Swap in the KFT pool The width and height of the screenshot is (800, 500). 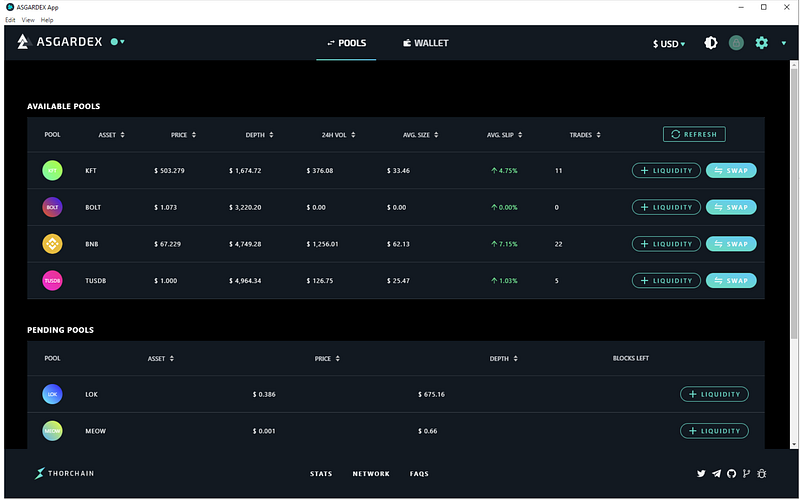coord(731,170)
